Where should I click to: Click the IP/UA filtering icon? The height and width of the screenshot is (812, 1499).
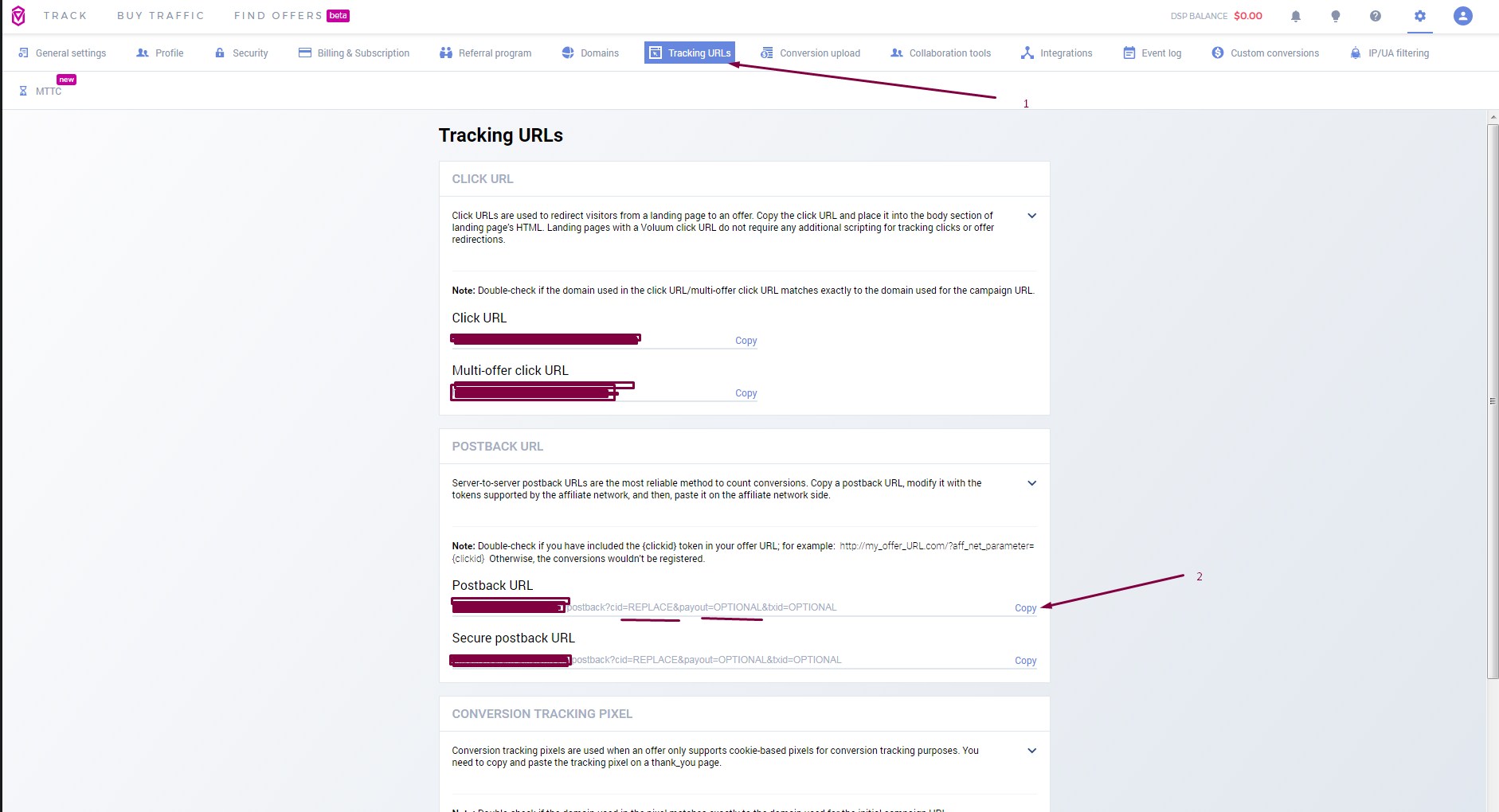coord(1356,53)
